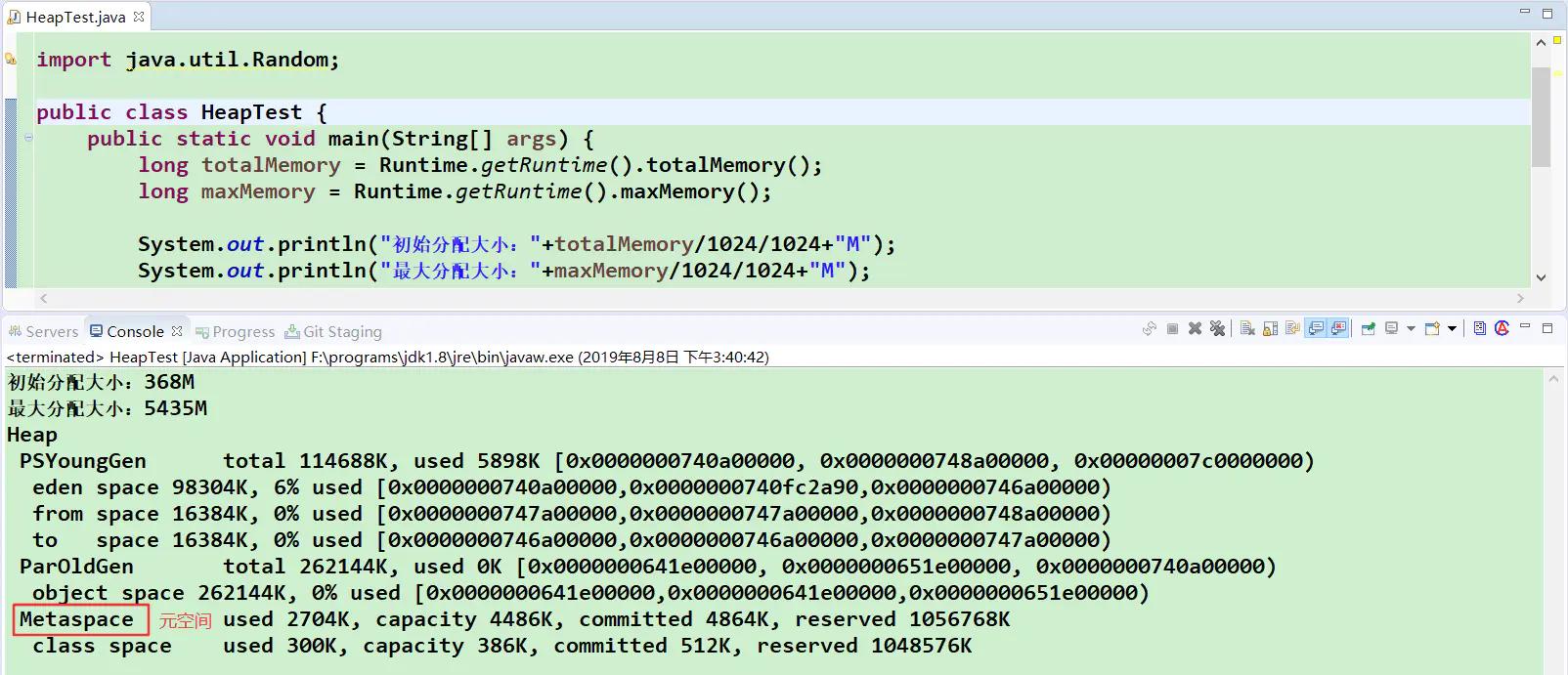Switch to the Servers tab
This screenshot has height=675, width=1568.
pos(43,332)
